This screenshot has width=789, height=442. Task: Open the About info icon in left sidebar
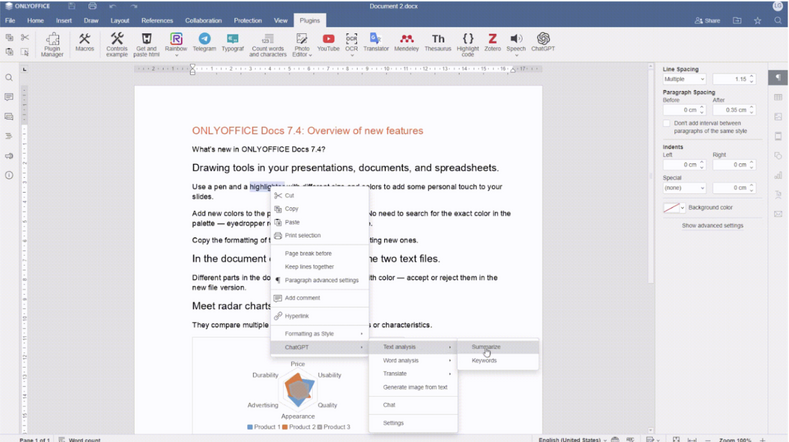pos(9,175)
